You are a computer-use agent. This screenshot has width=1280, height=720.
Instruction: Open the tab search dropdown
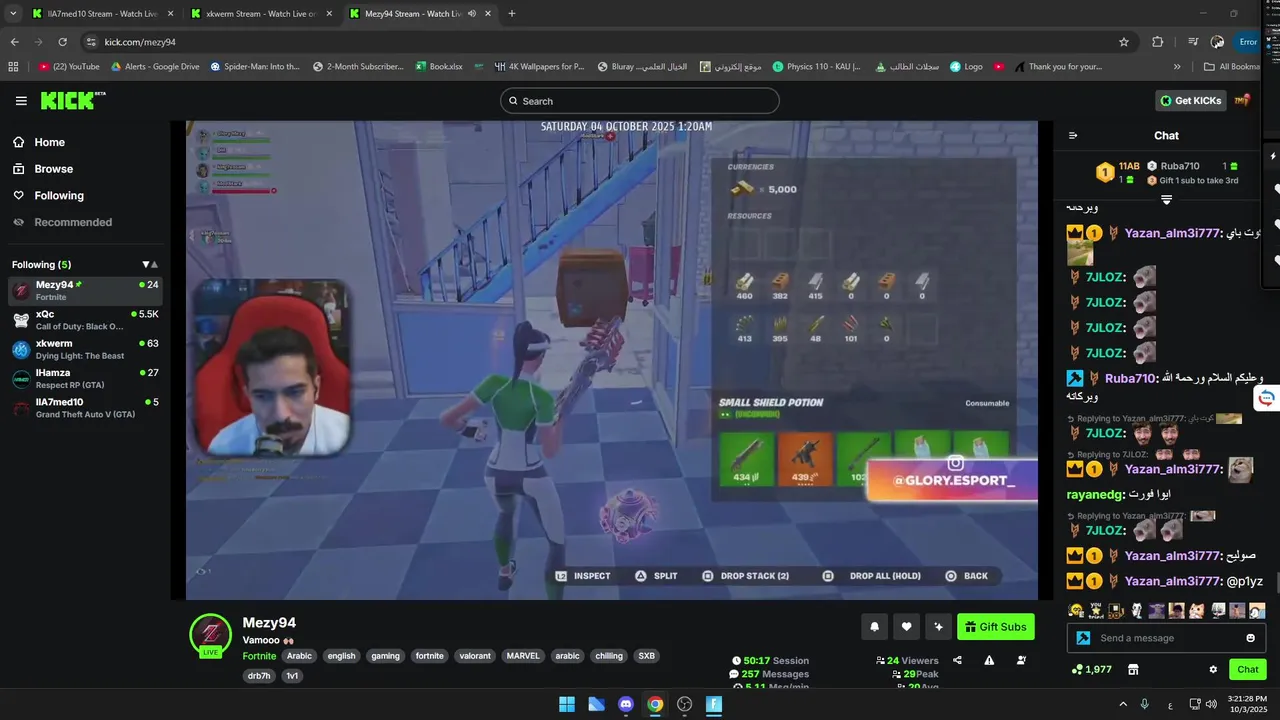tap(12, 14)
